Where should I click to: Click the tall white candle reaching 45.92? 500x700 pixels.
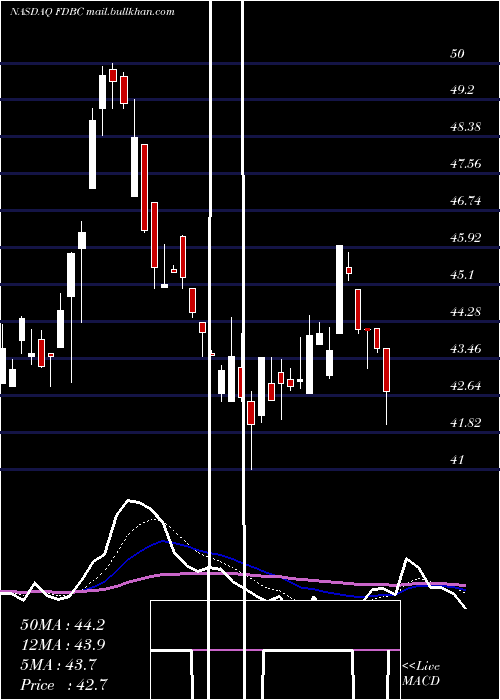coord(339,289)
